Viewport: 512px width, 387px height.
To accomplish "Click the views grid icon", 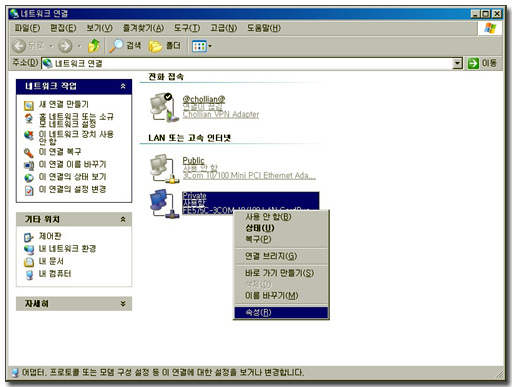I will pyautogui.click(x=199, y=46).
